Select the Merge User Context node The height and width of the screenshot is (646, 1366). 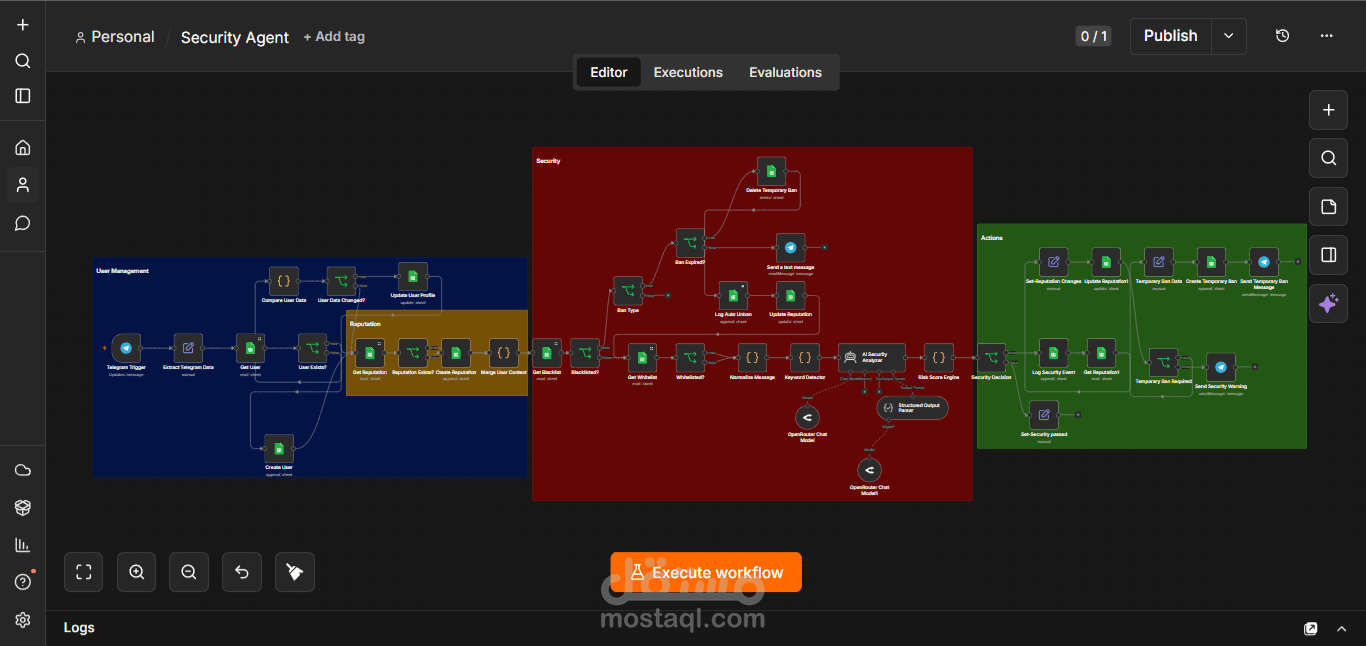coord(503,353)
